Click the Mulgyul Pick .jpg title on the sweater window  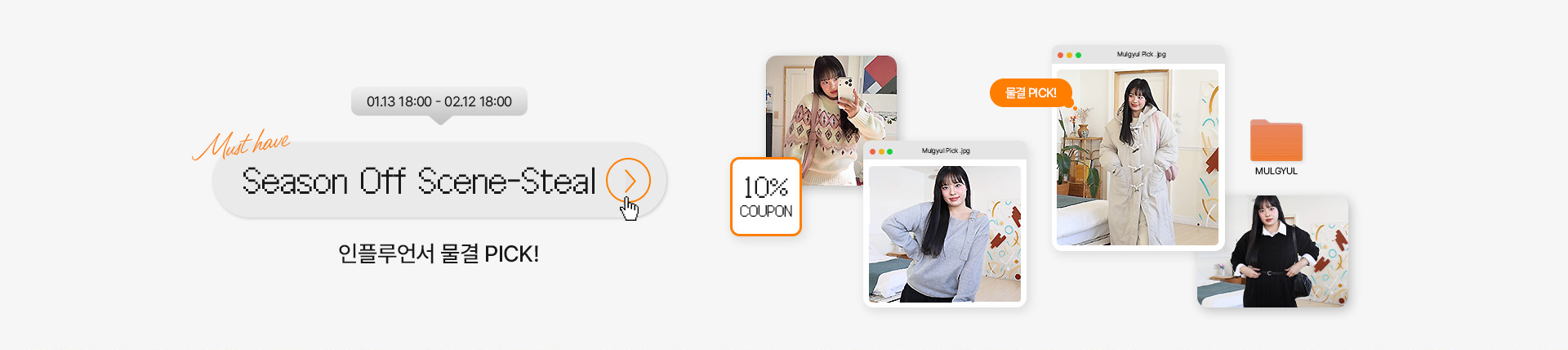(x=946, y=151)
